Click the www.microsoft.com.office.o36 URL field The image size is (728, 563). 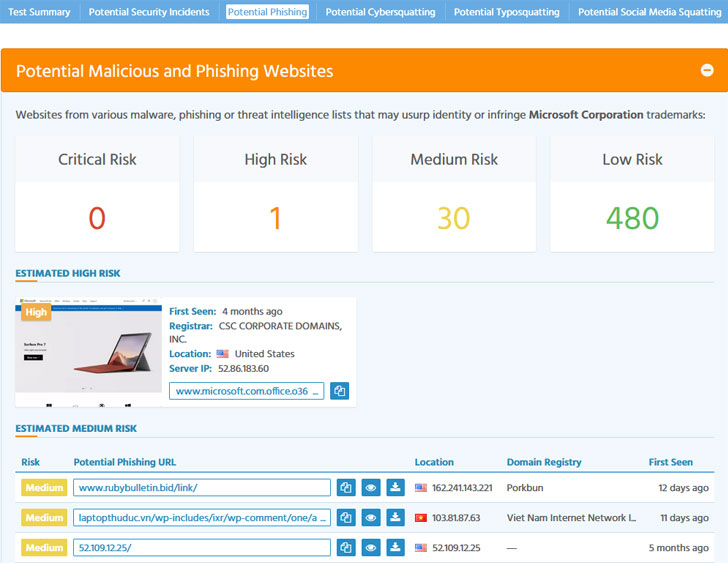coord(247,391)
